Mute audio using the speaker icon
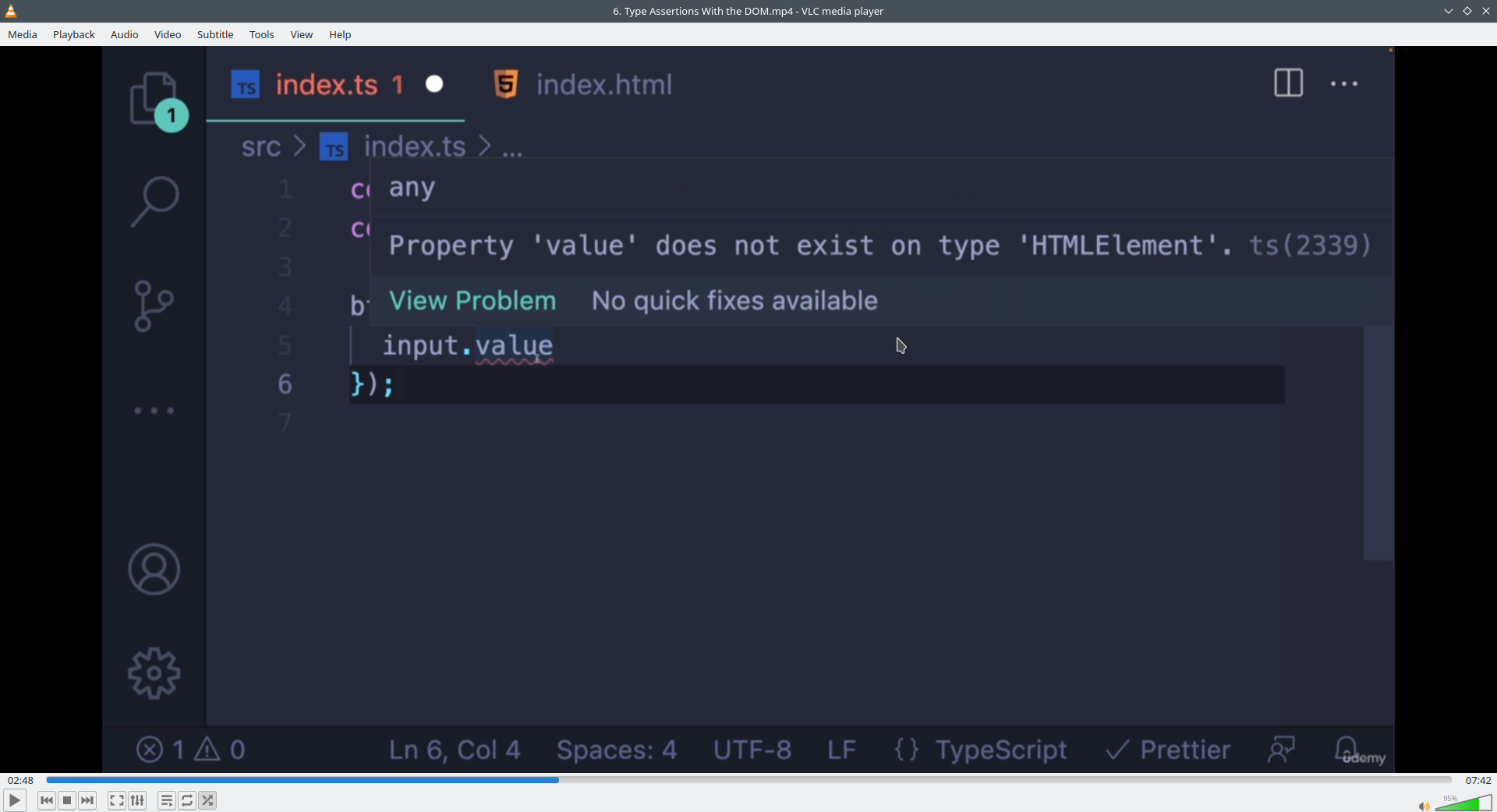The image size is (1497, 812). point(1423,806)
